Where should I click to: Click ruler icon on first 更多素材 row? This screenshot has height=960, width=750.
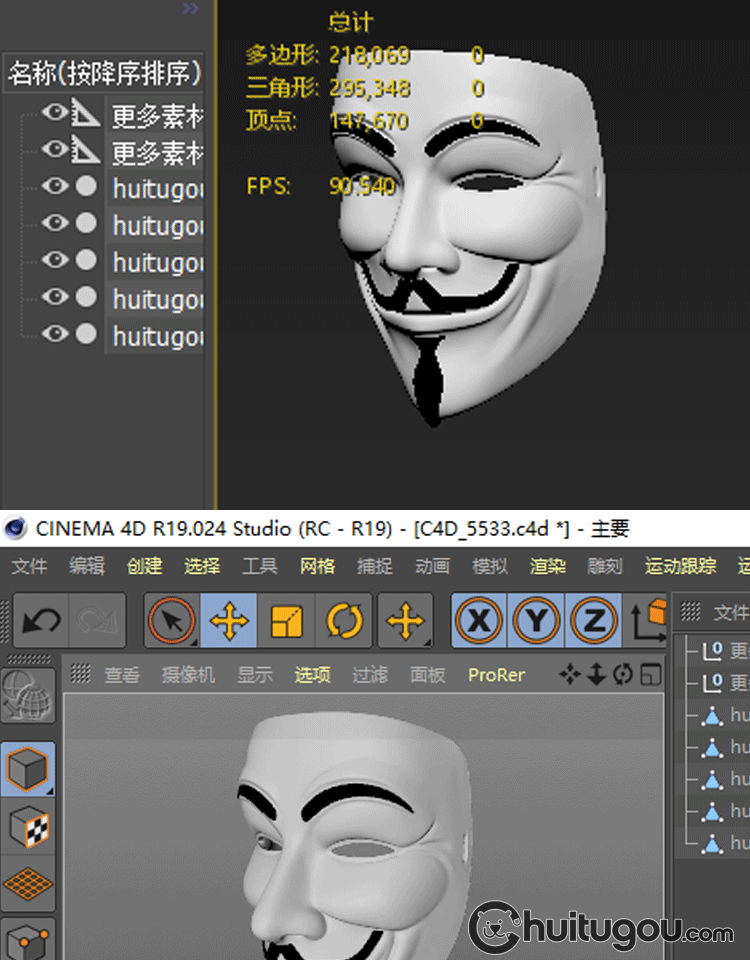(x=86, y=113)
